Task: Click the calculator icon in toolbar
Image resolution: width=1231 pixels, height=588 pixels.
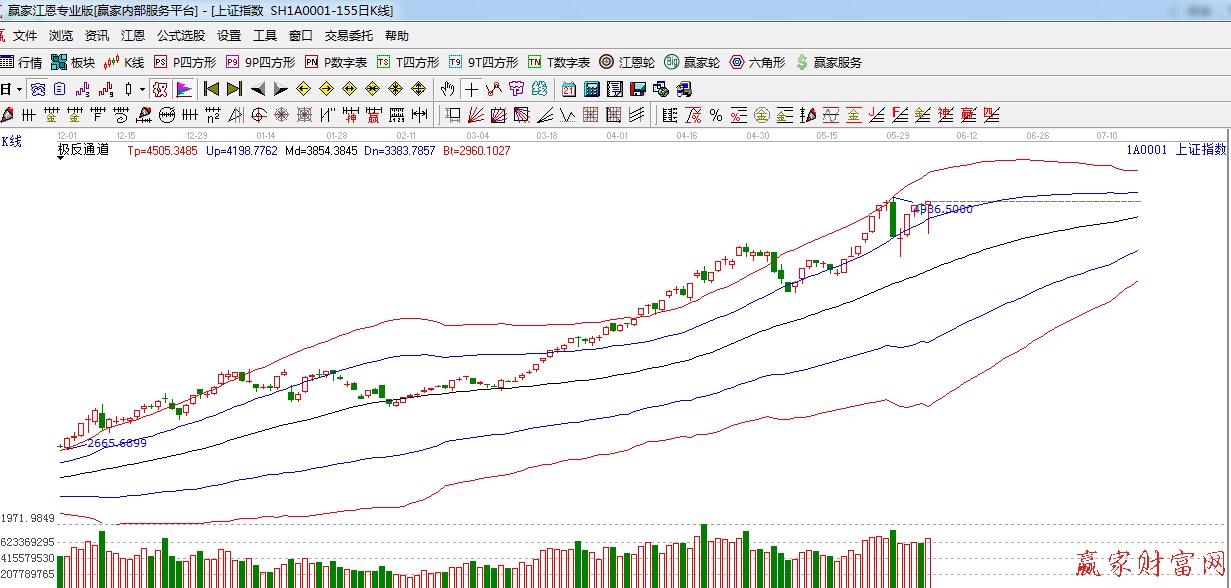Action: click(x=591, y=89)
